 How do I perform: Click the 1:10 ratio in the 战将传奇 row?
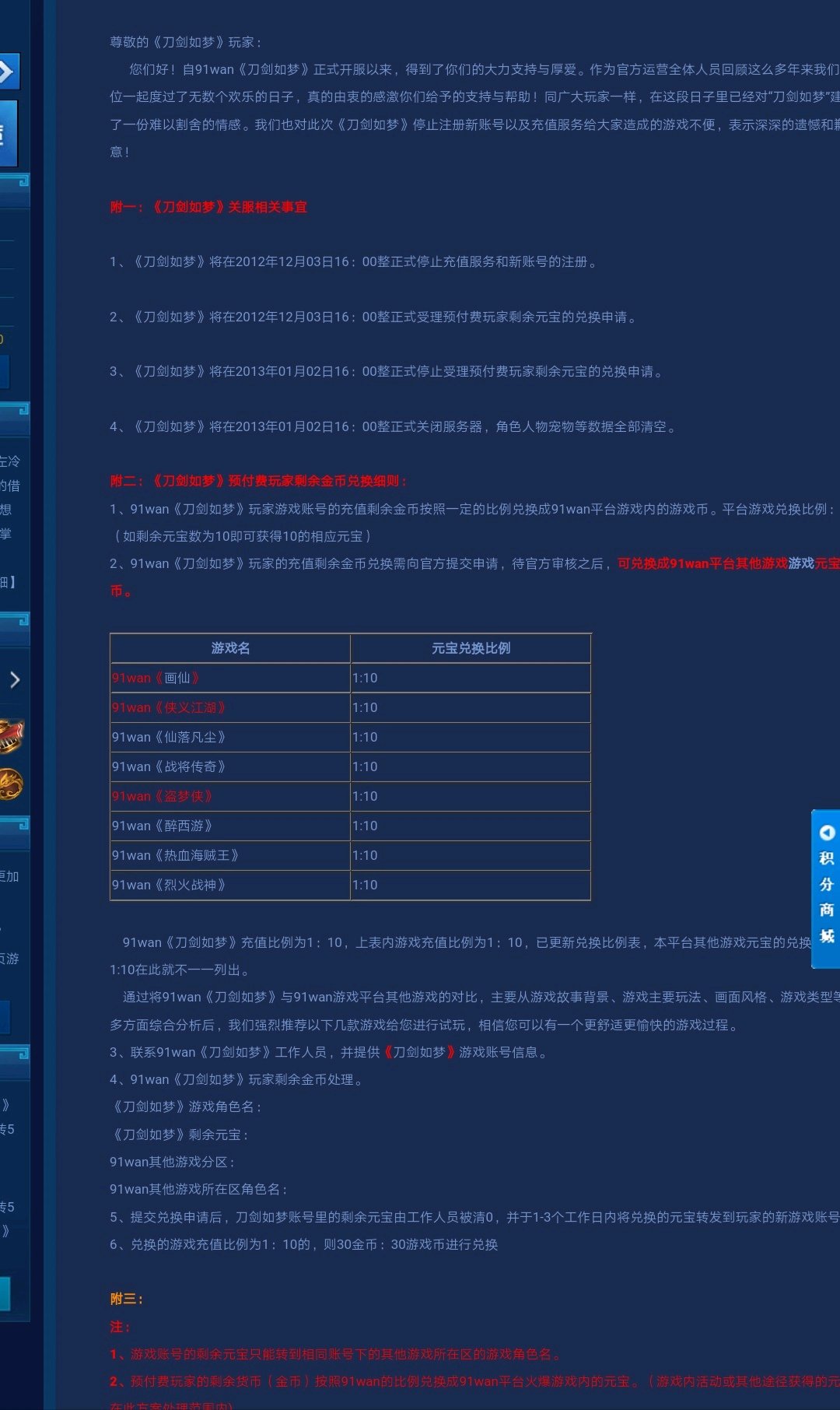click(x=365, y=766)
